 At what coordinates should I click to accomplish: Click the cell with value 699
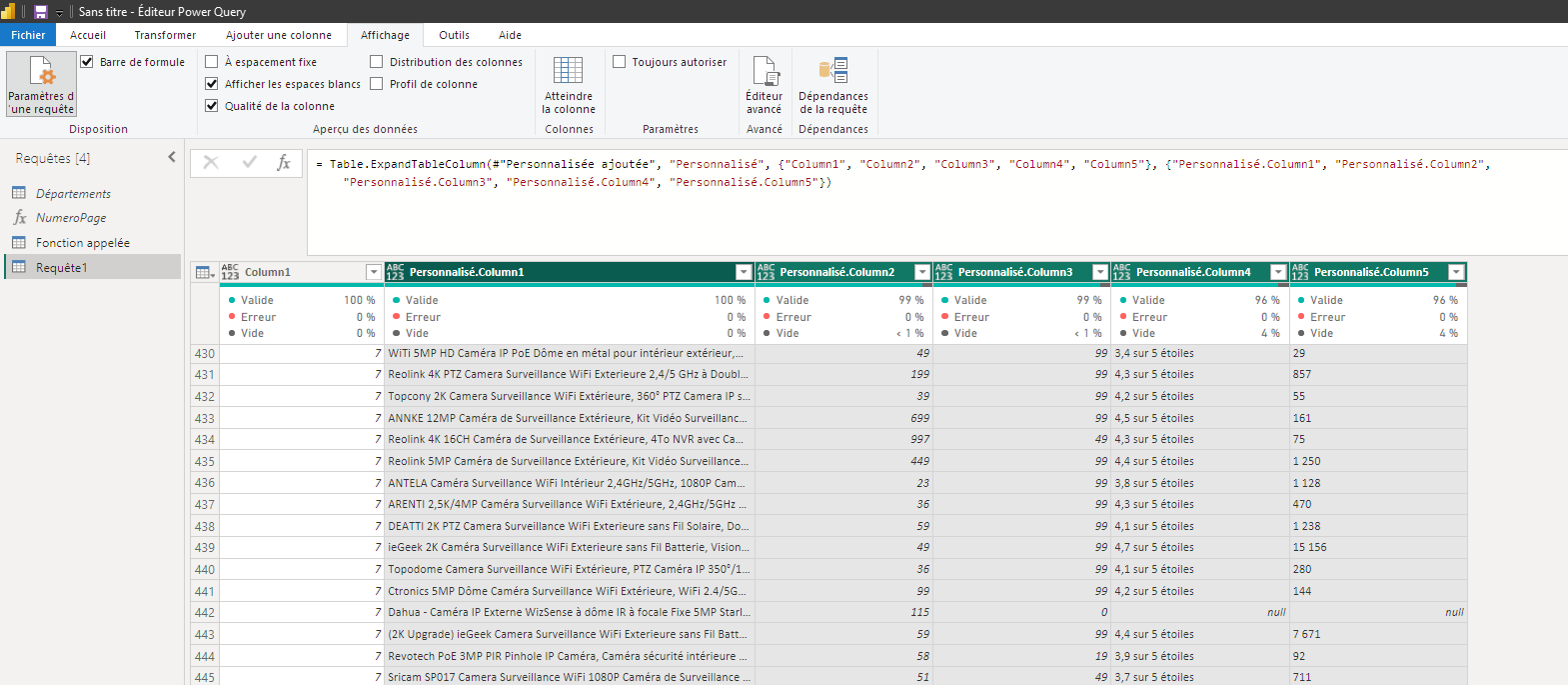(843, 418)
